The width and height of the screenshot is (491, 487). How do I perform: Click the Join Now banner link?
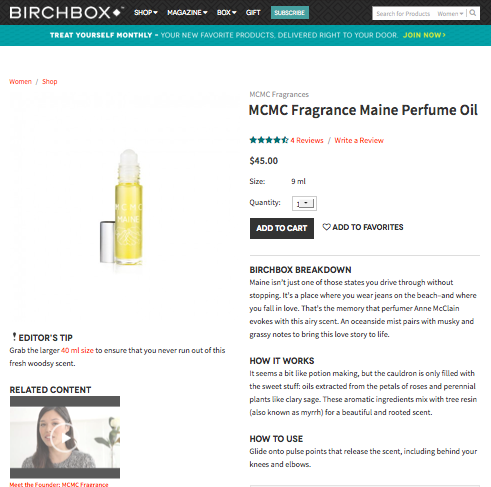424,35
